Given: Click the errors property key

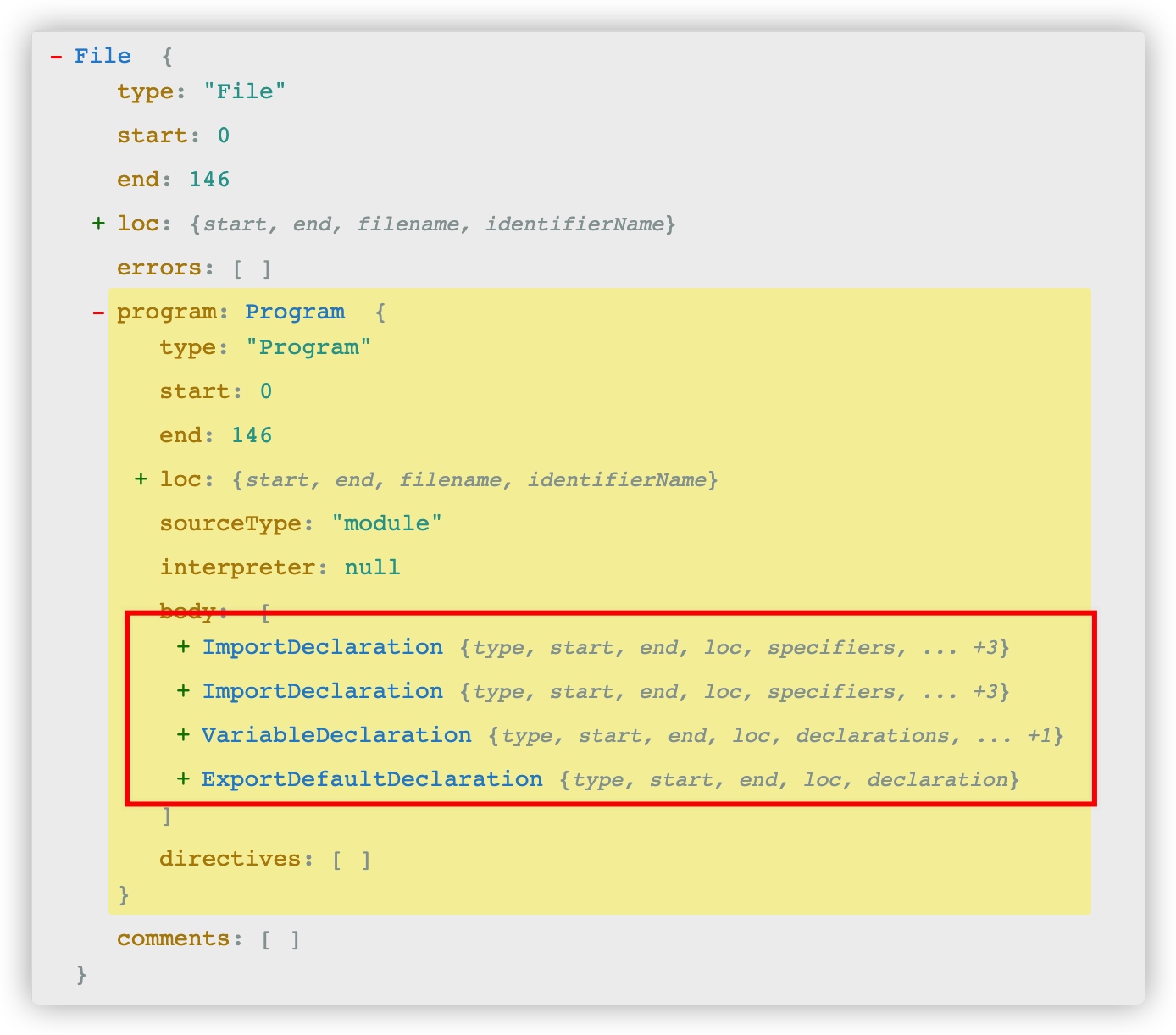Looking at the screenshot, I should 160,268.
